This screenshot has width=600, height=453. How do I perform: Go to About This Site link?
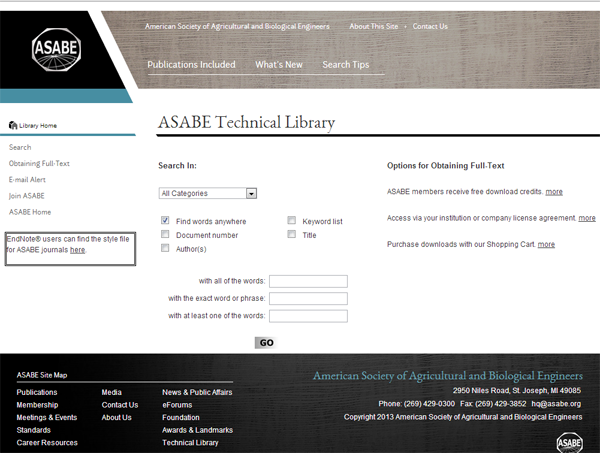pyautogui.click(x=373, y=26)
